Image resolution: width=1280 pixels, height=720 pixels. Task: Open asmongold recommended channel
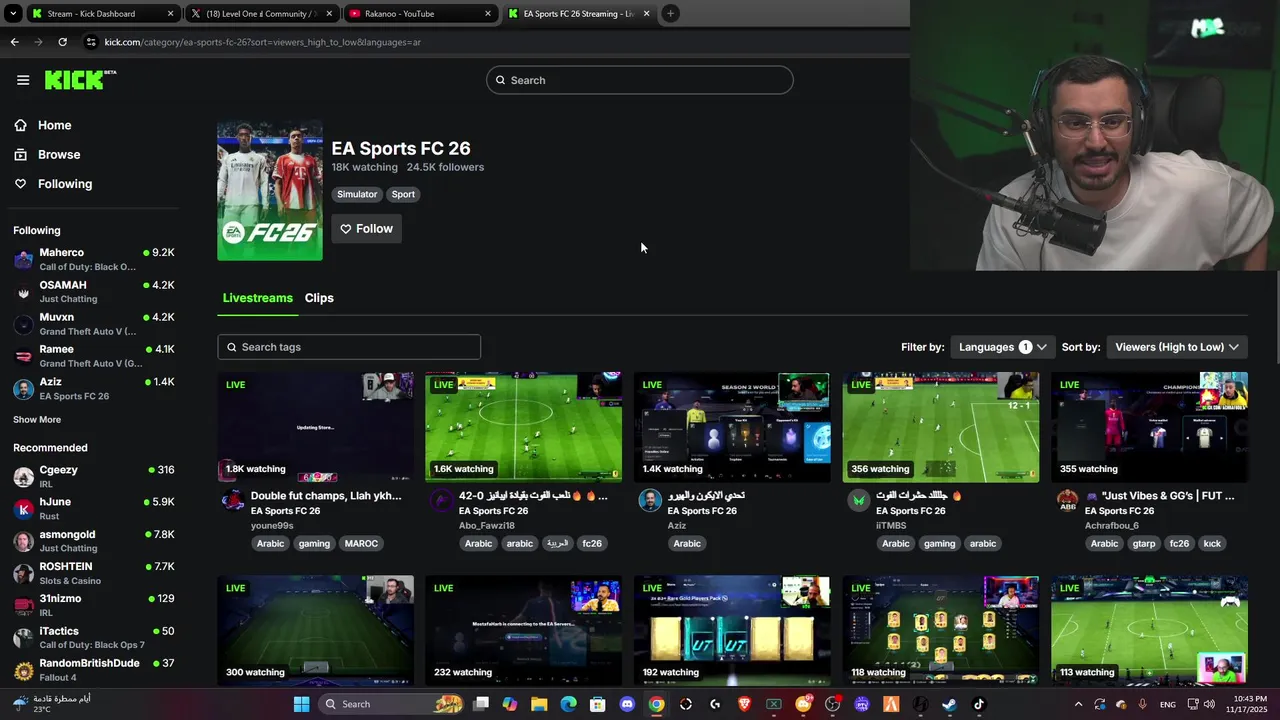click(x=94, y=541)
